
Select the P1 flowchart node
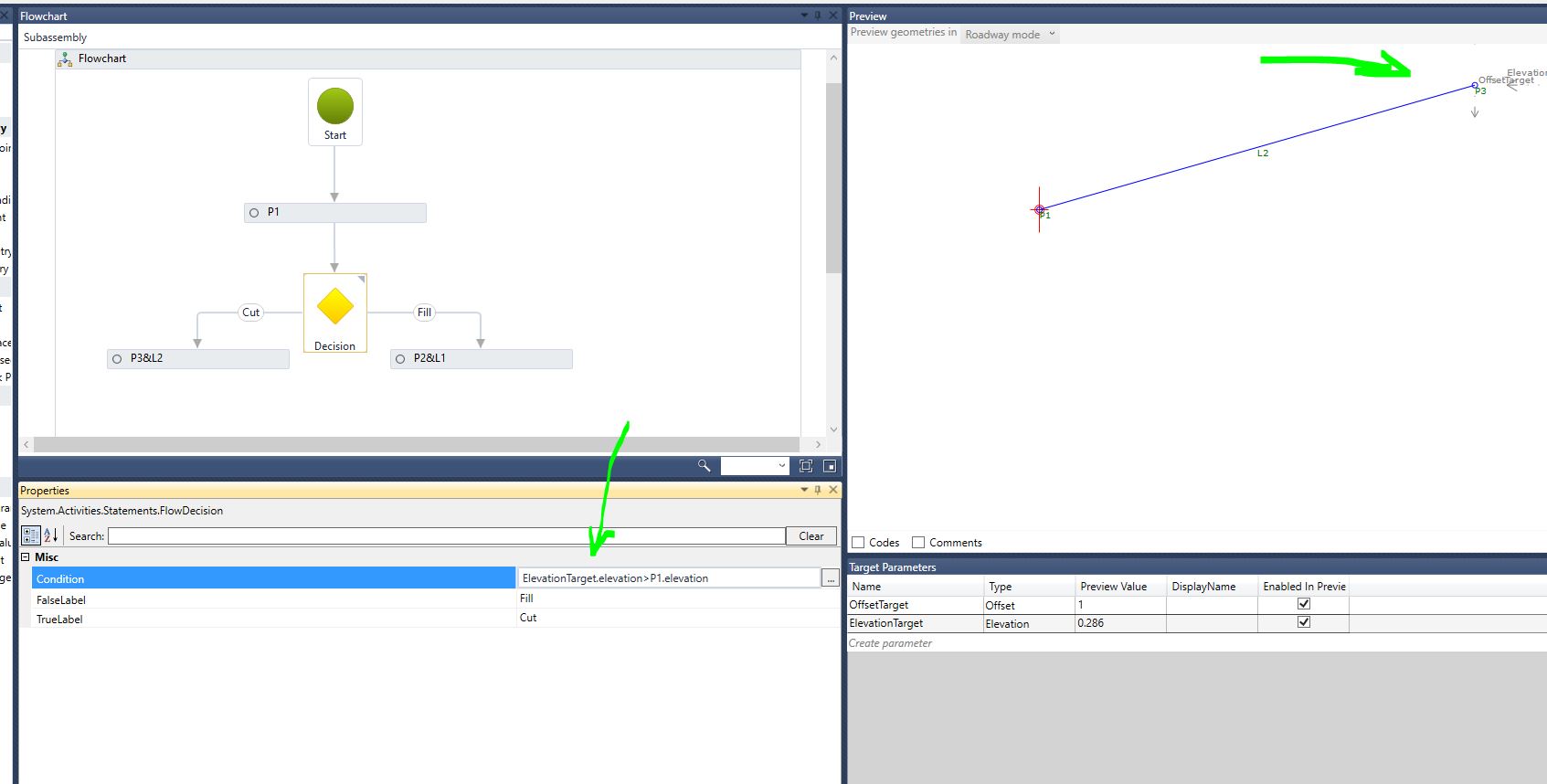tap(335, 213)
